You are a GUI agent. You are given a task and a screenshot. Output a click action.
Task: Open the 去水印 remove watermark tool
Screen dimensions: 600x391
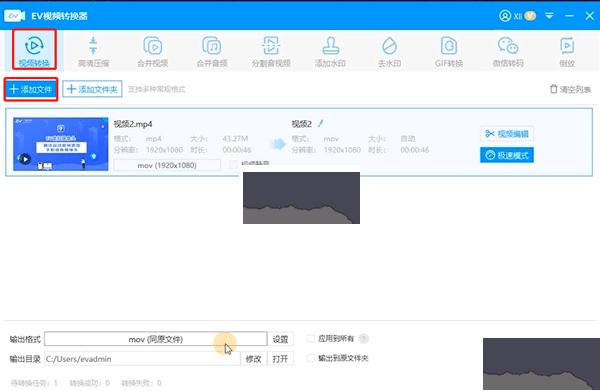390,52
